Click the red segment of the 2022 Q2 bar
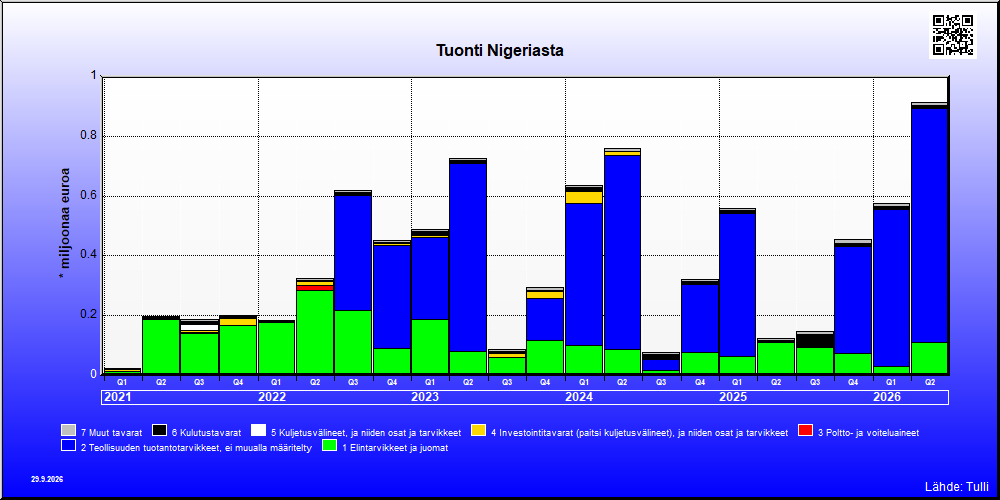The height and width of the screenshot is (500, 1000). point(314,288)
